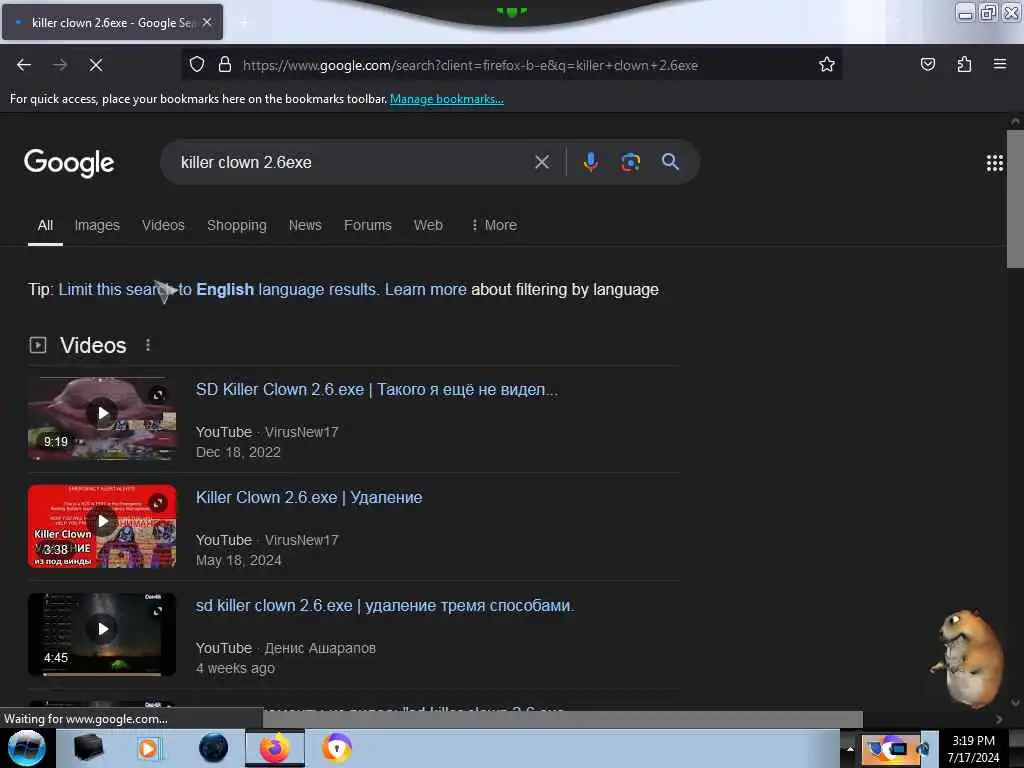The image size is (1024, 768).
Task: Click the hamster desktop pet
Action: point(968,658)
